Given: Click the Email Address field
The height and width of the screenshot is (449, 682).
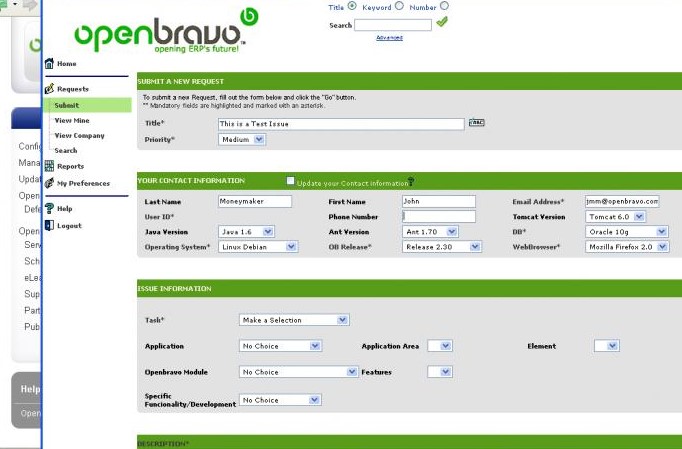Looking at the screenshot, I should click(x=622, y=201).
